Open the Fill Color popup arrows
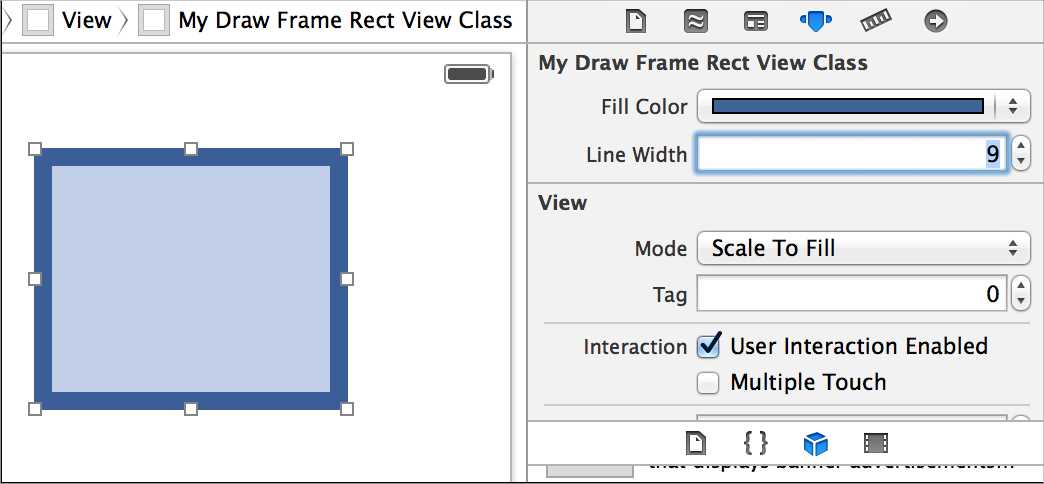 [1013, 107]
